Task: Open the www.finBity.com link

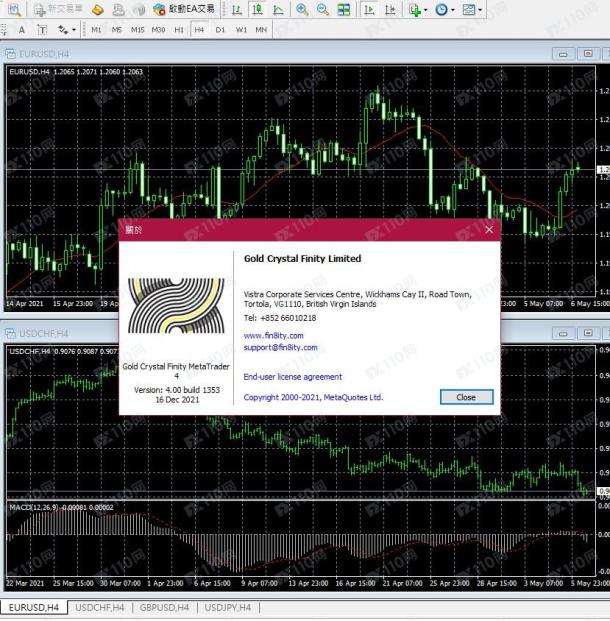Action: (x=274, y=335)
